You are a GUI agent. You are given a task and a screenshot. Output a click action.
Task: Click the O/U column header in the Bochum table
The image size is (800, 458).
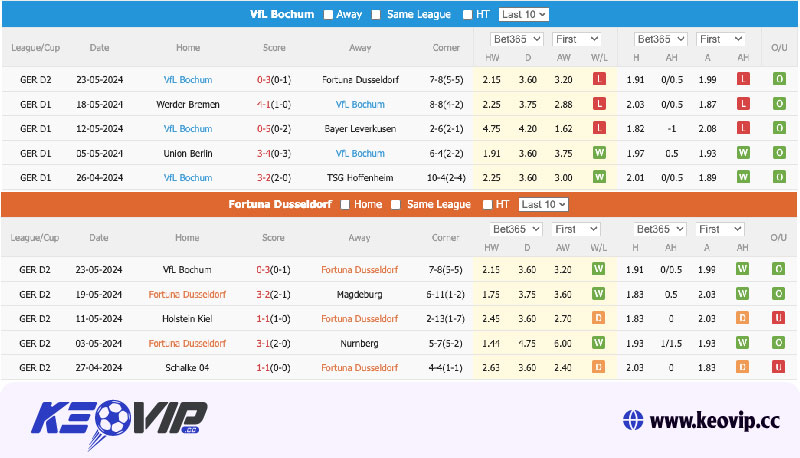[779, 47]
